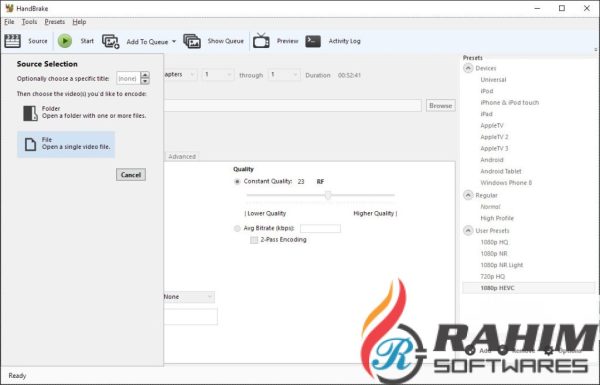Collapse the Regular presets group
The height and width of the screenshot is (385, 600).
(468, 195)
